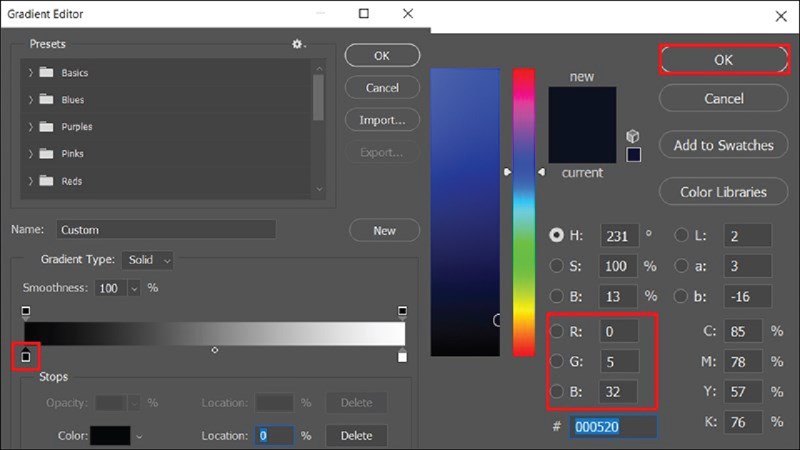This screenshot has height=450, width=800.
Task: Open Color Libraries
Action: (723, 192)
